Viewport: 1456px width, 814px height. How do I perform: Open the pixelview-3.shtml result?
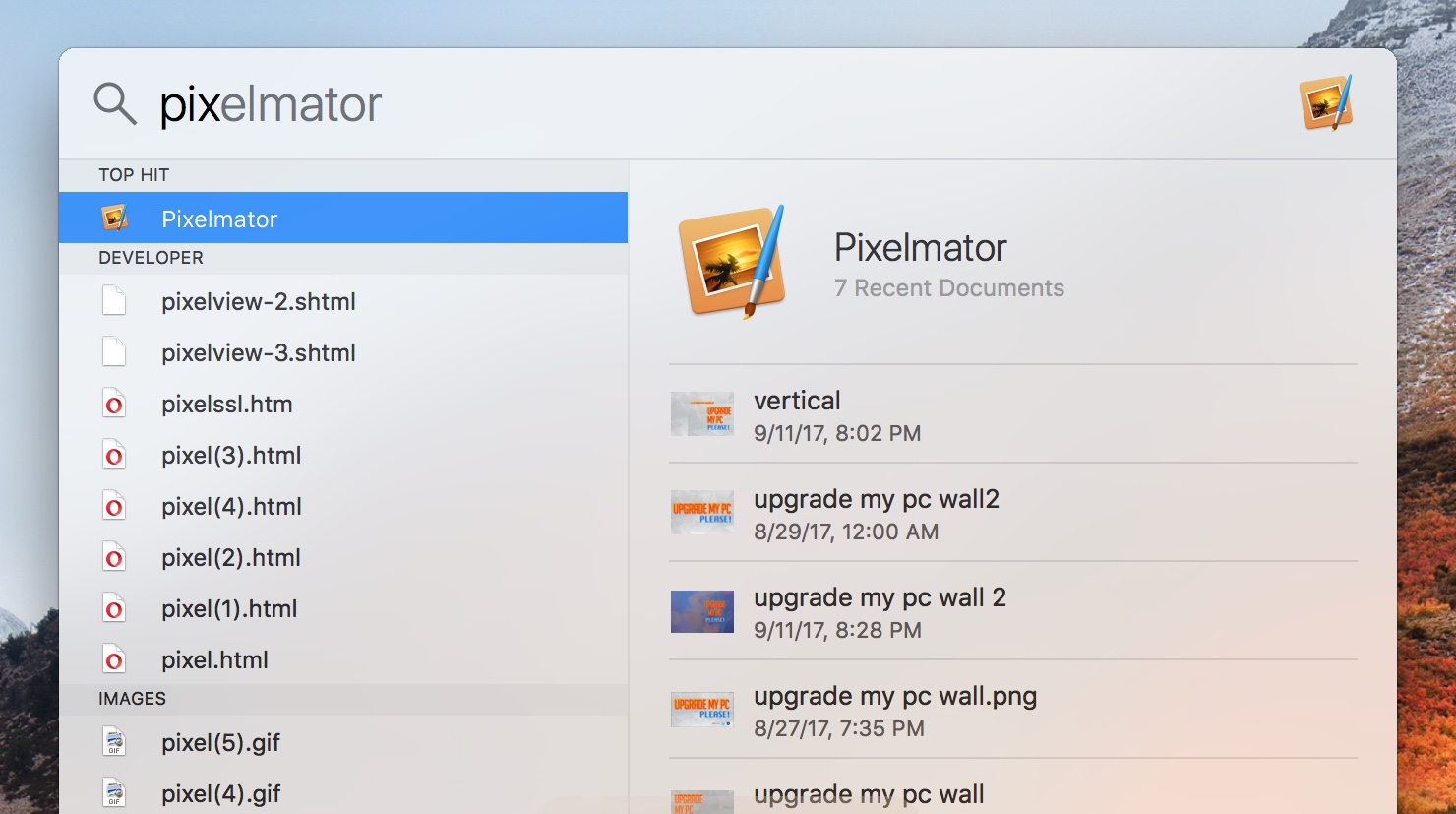258,352
